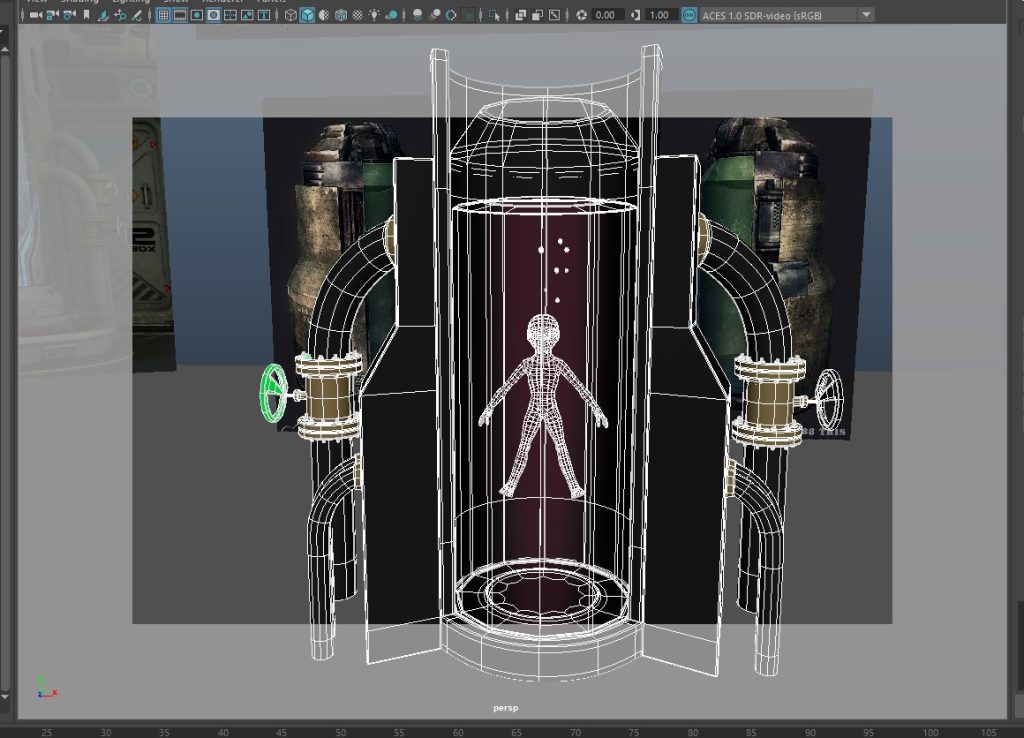Click the persp camera label
This screenshot has width=1024, height=738.
pyautogui.click(x=505, y=707)
